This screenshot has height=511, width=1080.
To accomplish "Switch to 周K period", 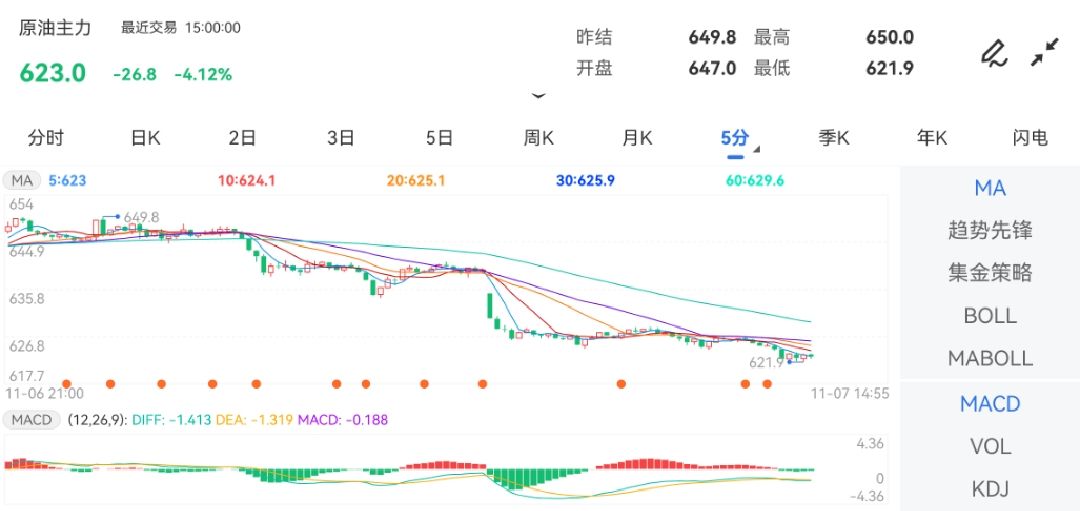I will tap(539, 138).
